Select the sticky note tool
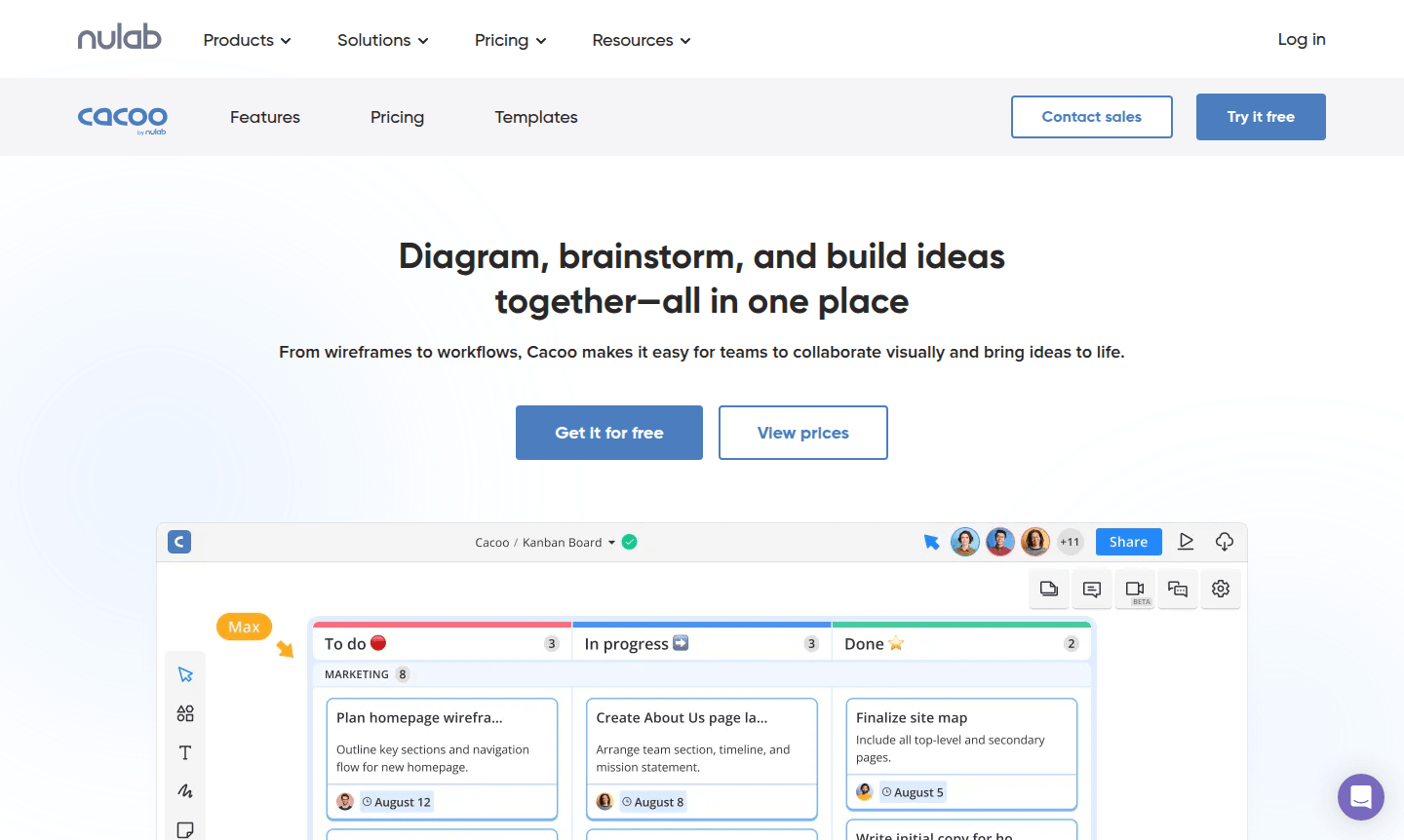The image size is (1404, 840). pyautogui.click(x=185, y=829)
